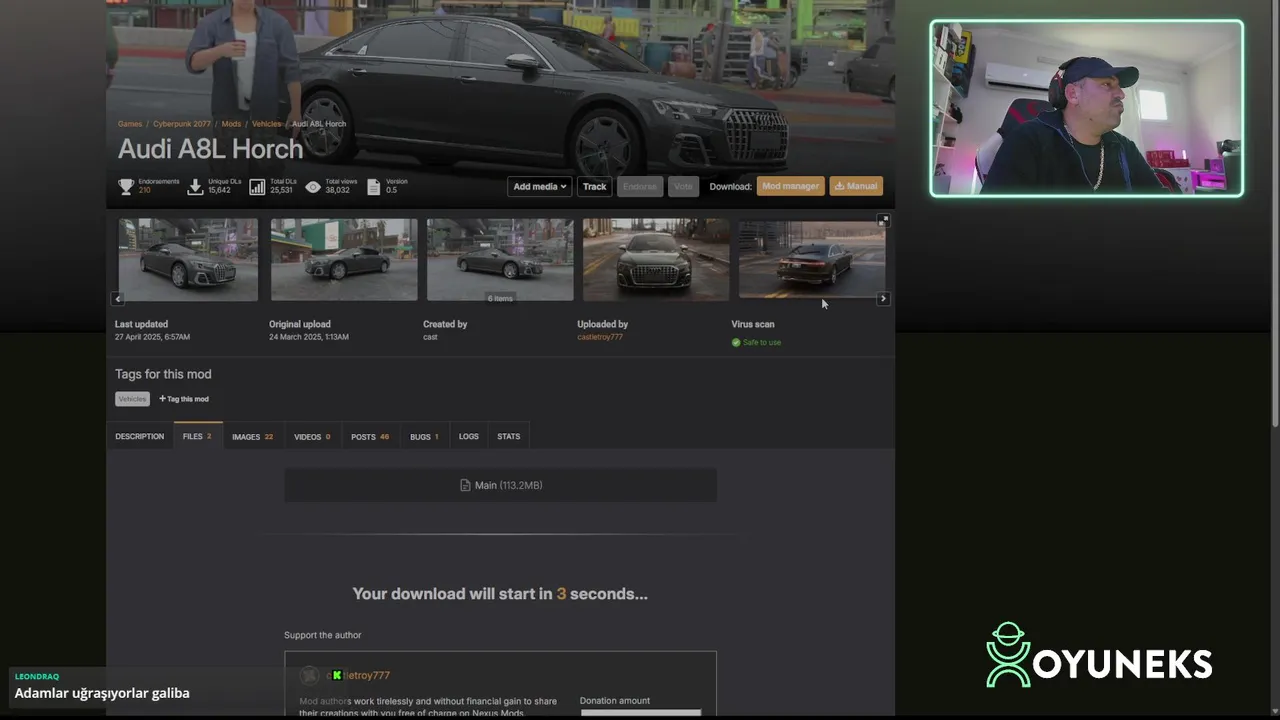Switch to the Images tab
The width and height of the screenshot is (1280, 720).
[x=252, y=436]
